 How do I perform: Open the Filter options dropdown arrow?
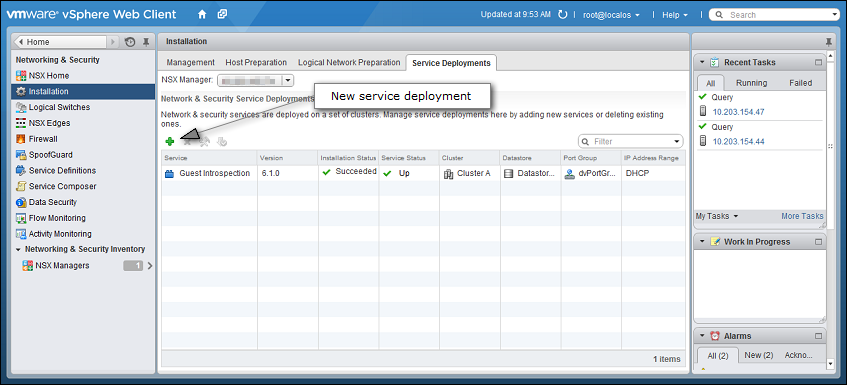click(676, 141)
